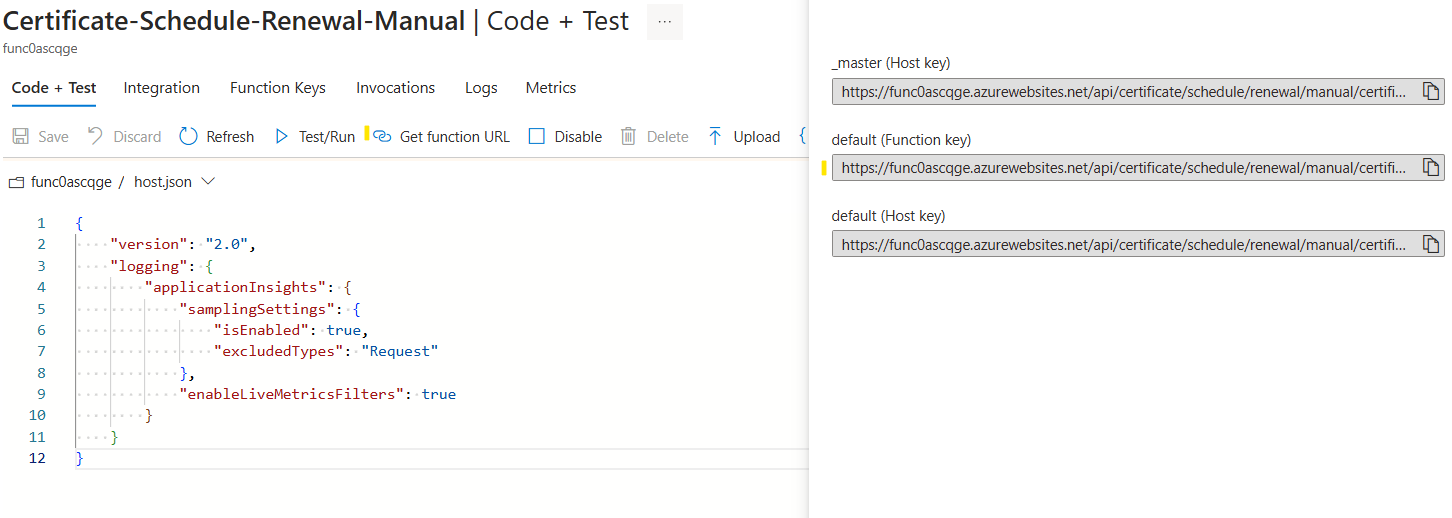Image resolution: width=1452 pixels, height=518 pixels.
Task: Click "enableLiveMetricsFilters" on line 9
Action: (292, 394)
